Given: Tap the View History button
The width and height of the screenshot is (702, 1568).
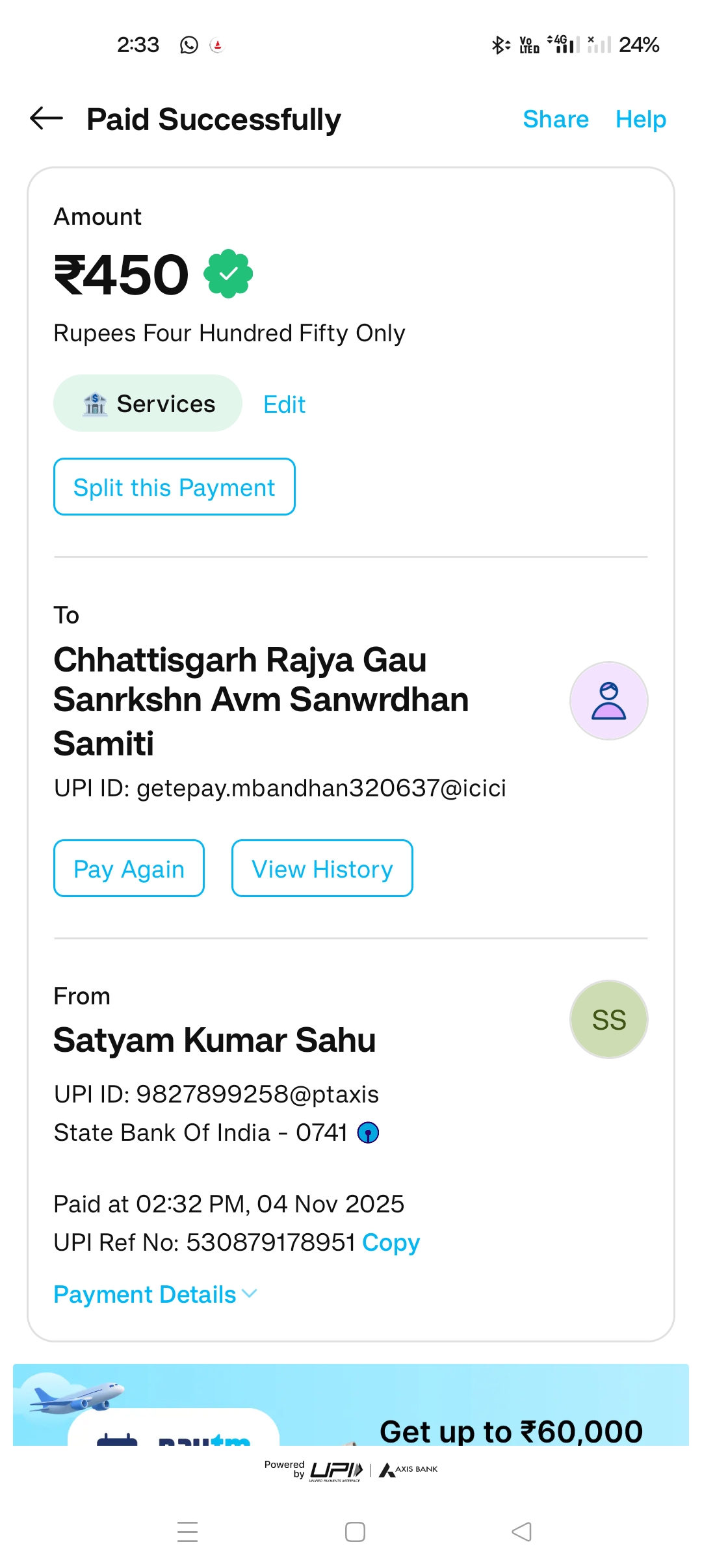Looking at the screenshot, I should coord(322,869).
